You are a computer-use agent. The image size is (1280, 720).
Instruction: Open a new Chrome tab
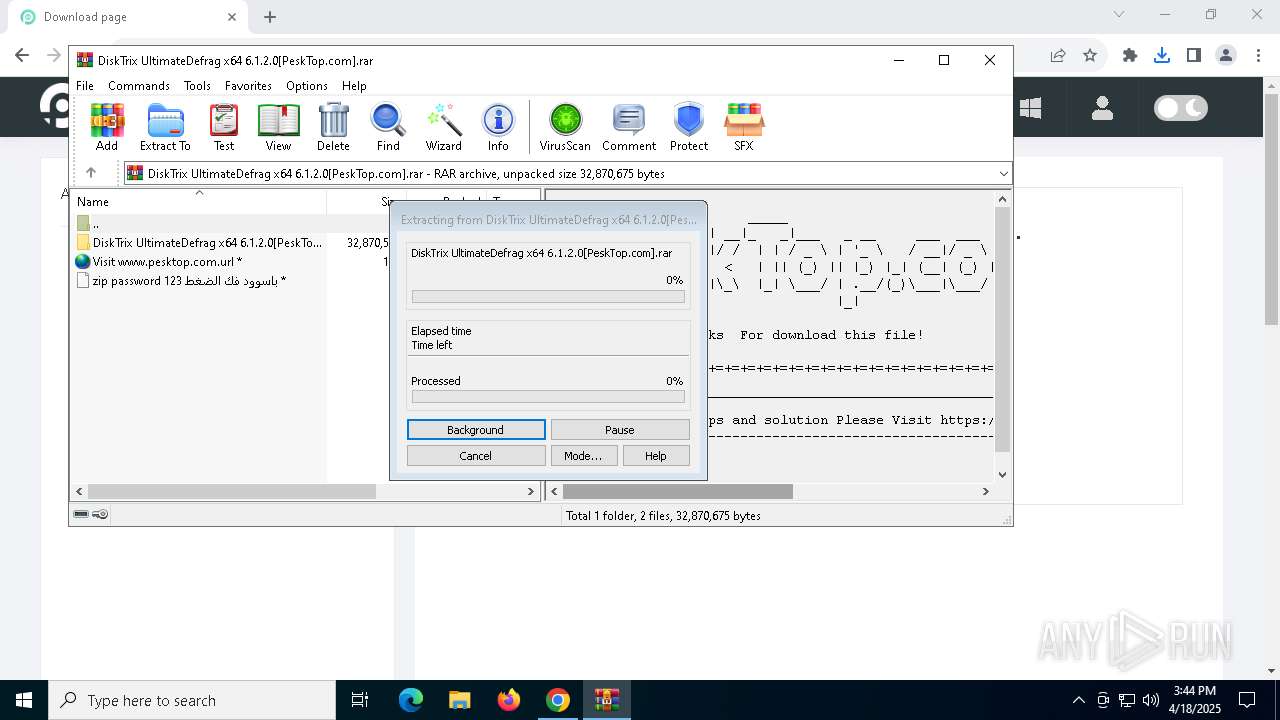point(270,16)
